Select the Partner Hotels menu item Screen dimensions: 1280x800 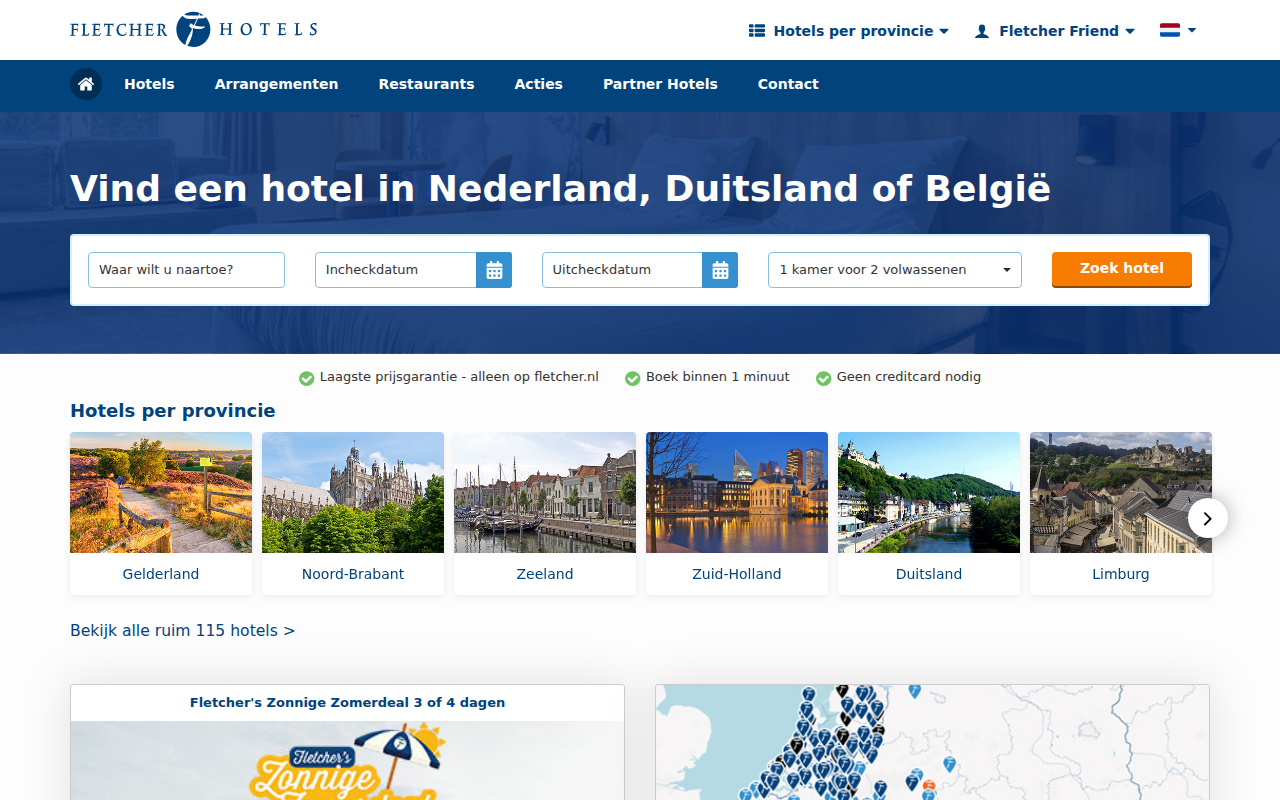(660, 84)
